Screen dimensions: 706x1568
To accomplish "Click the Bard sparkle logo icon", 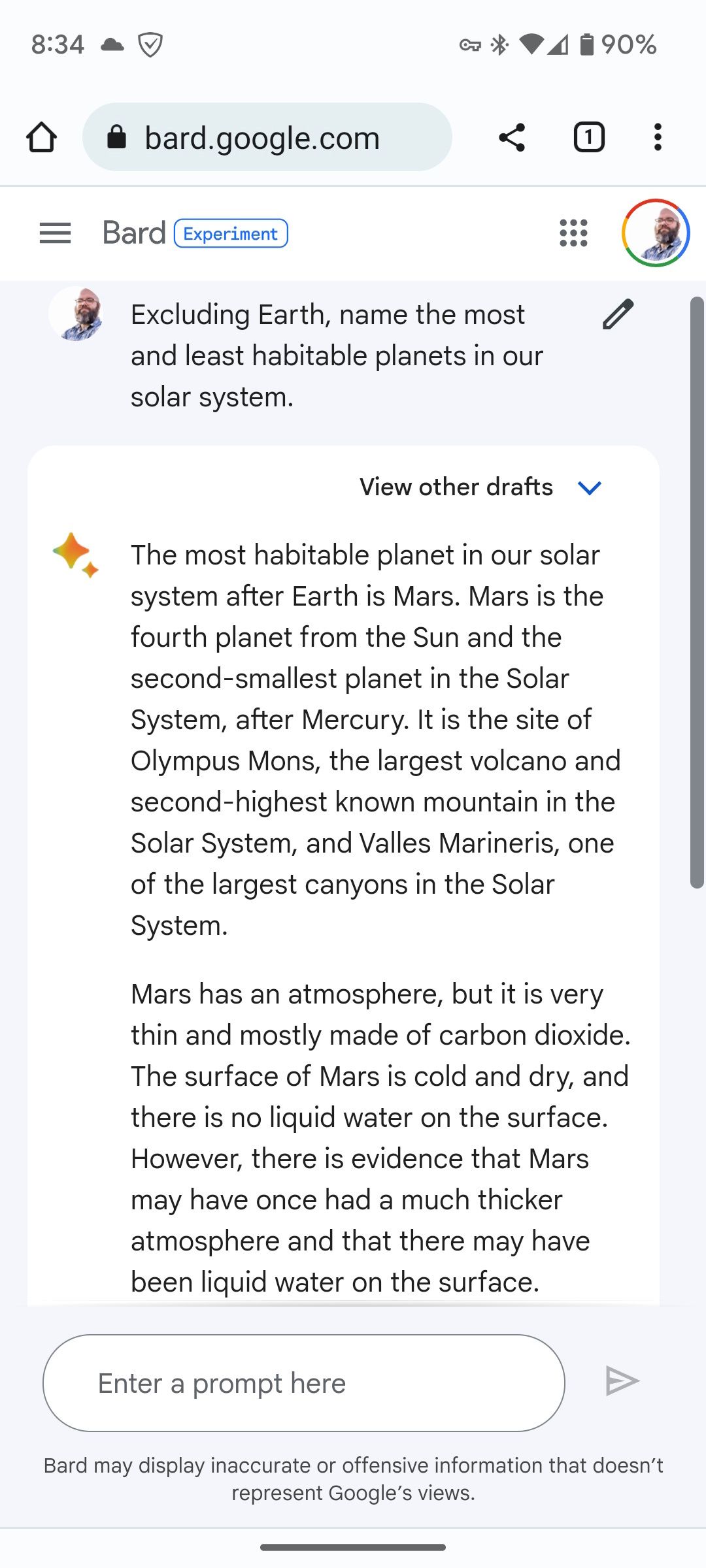I will pyautogui.click(x=76, y=555).
